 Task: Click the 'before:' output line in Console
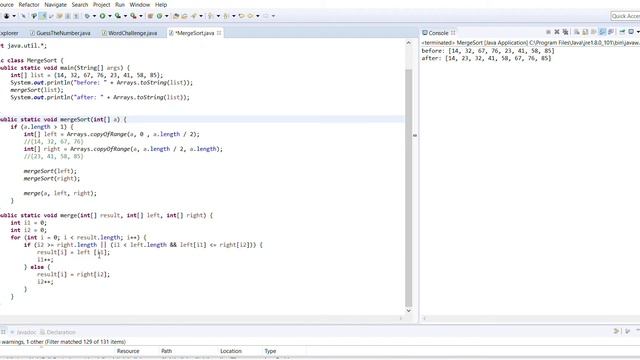click(x=488, y=51)
